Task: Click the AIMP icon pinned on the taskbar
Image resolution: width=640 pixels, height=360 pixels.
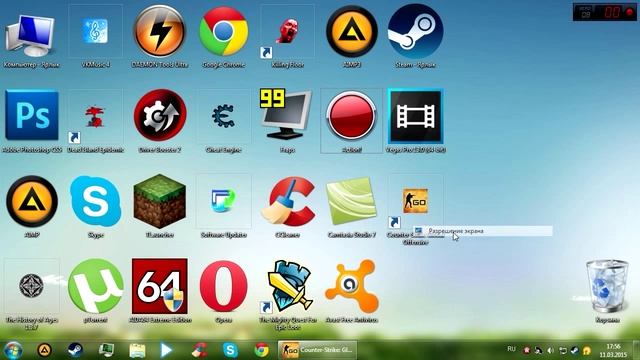Action: 44,350
